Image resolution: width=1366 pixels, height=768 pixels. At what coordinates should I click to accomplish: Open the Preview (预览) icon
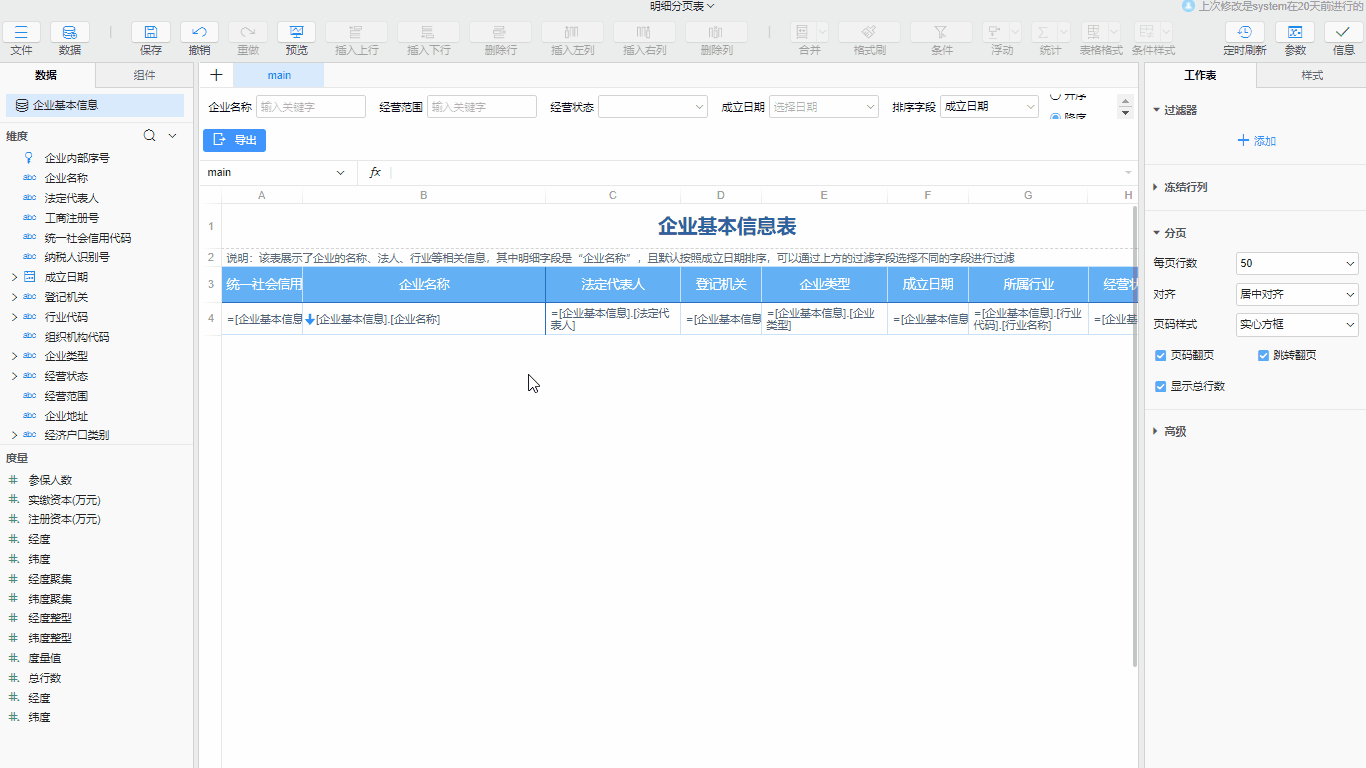296,33
